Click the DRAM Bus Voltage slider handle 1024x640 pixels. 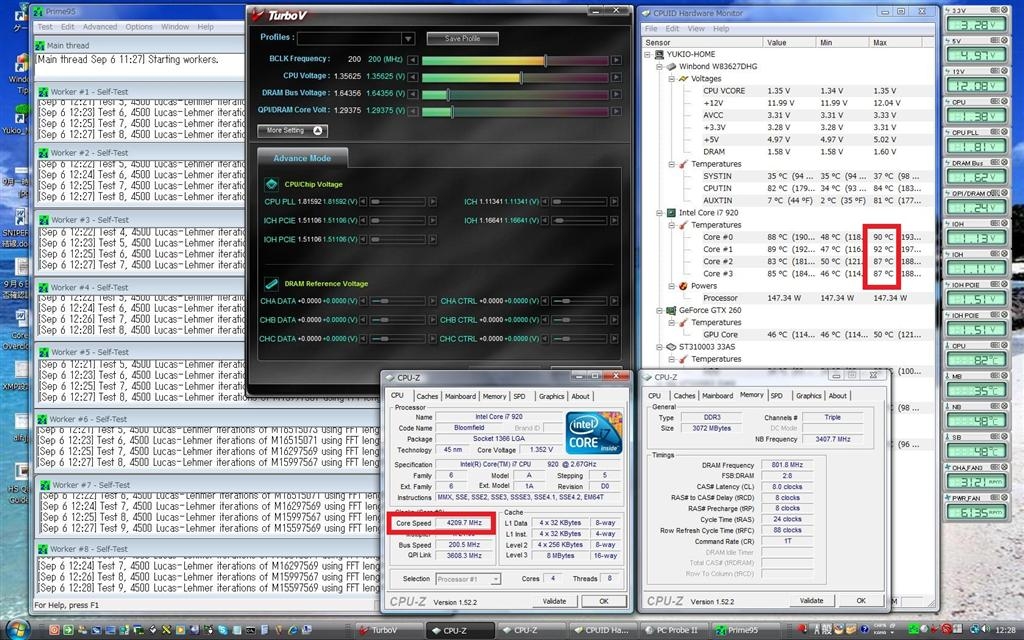448,95
